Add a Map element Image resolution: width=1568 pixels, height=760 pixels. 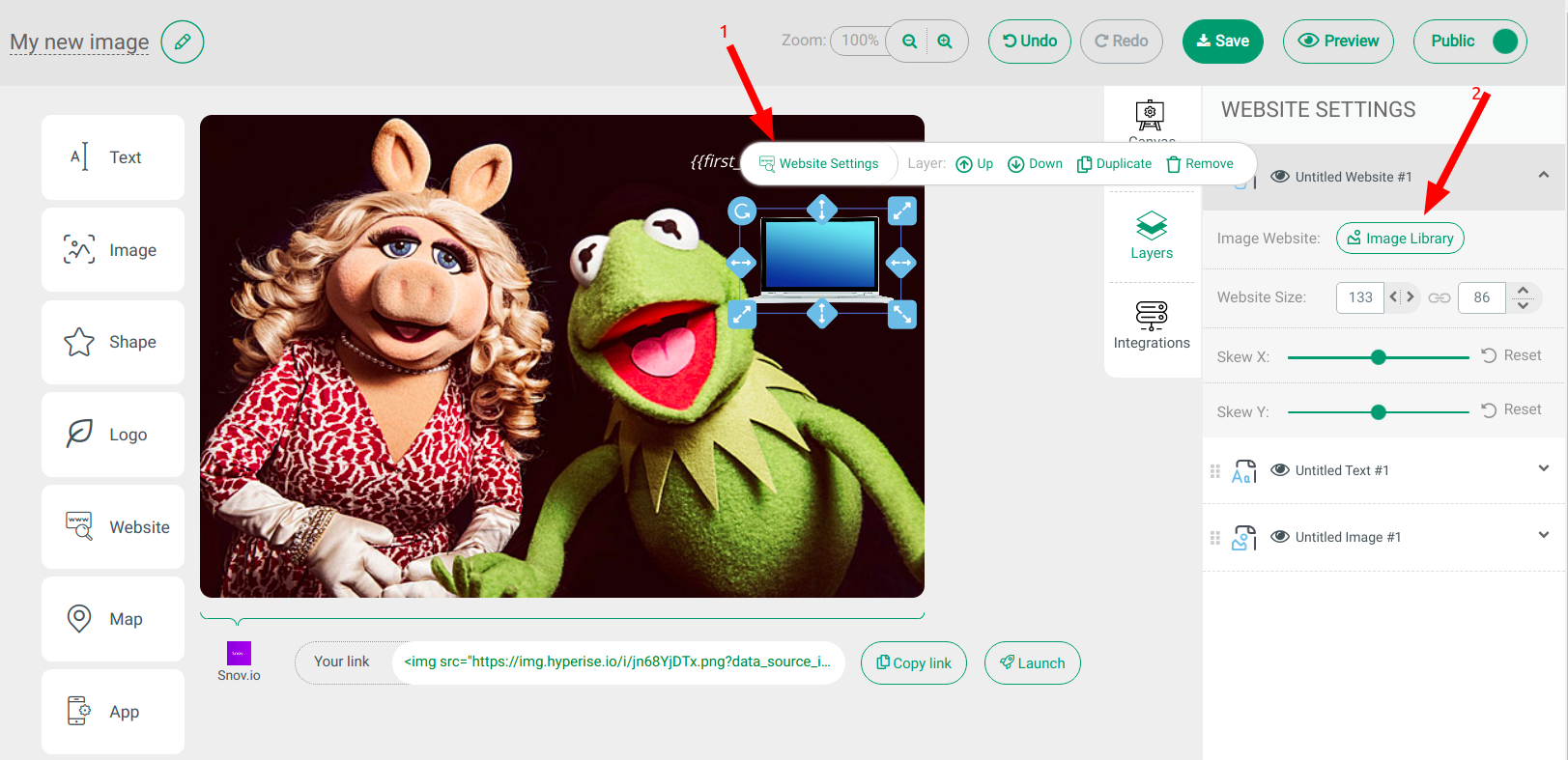113,619
